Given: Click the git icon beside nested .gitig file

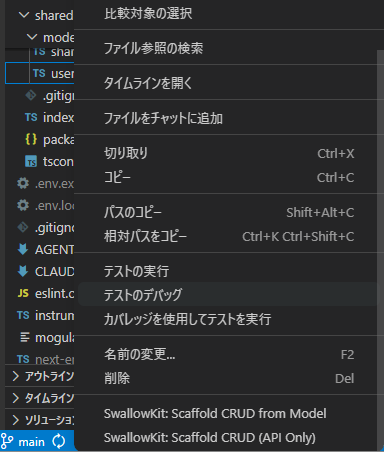Looking at the screenshot, I should point(31,96).
